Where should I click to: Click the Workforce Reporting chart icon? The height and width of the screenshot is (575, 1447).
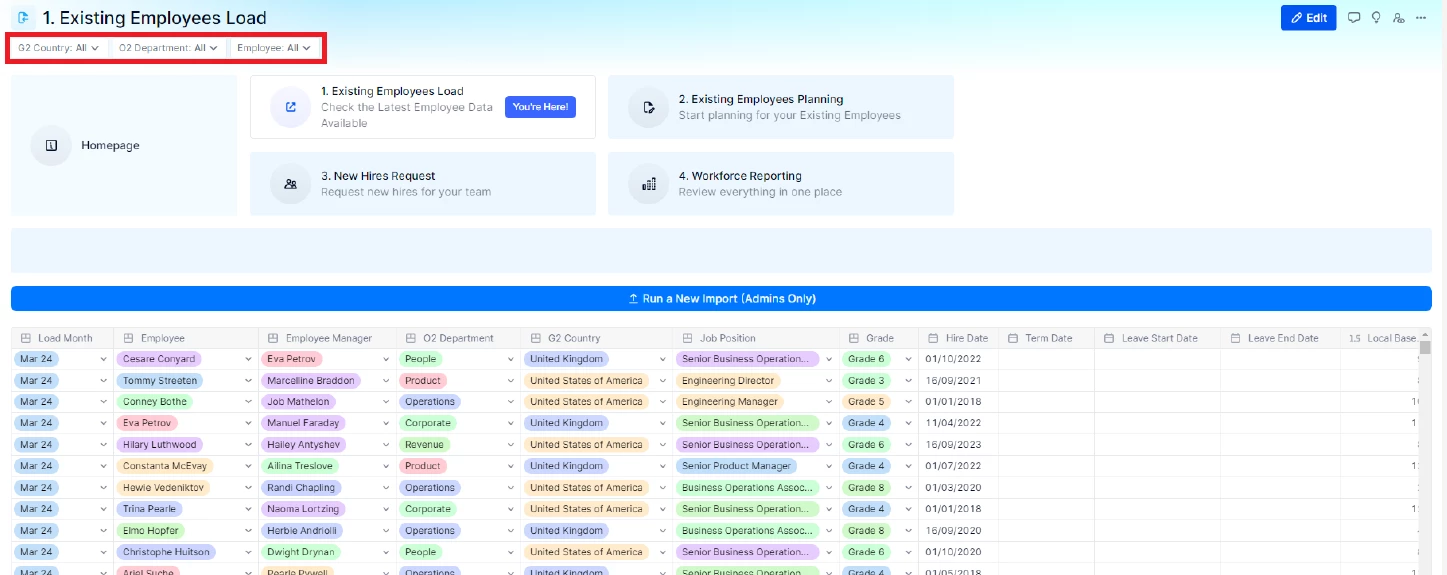coord(648,184)
